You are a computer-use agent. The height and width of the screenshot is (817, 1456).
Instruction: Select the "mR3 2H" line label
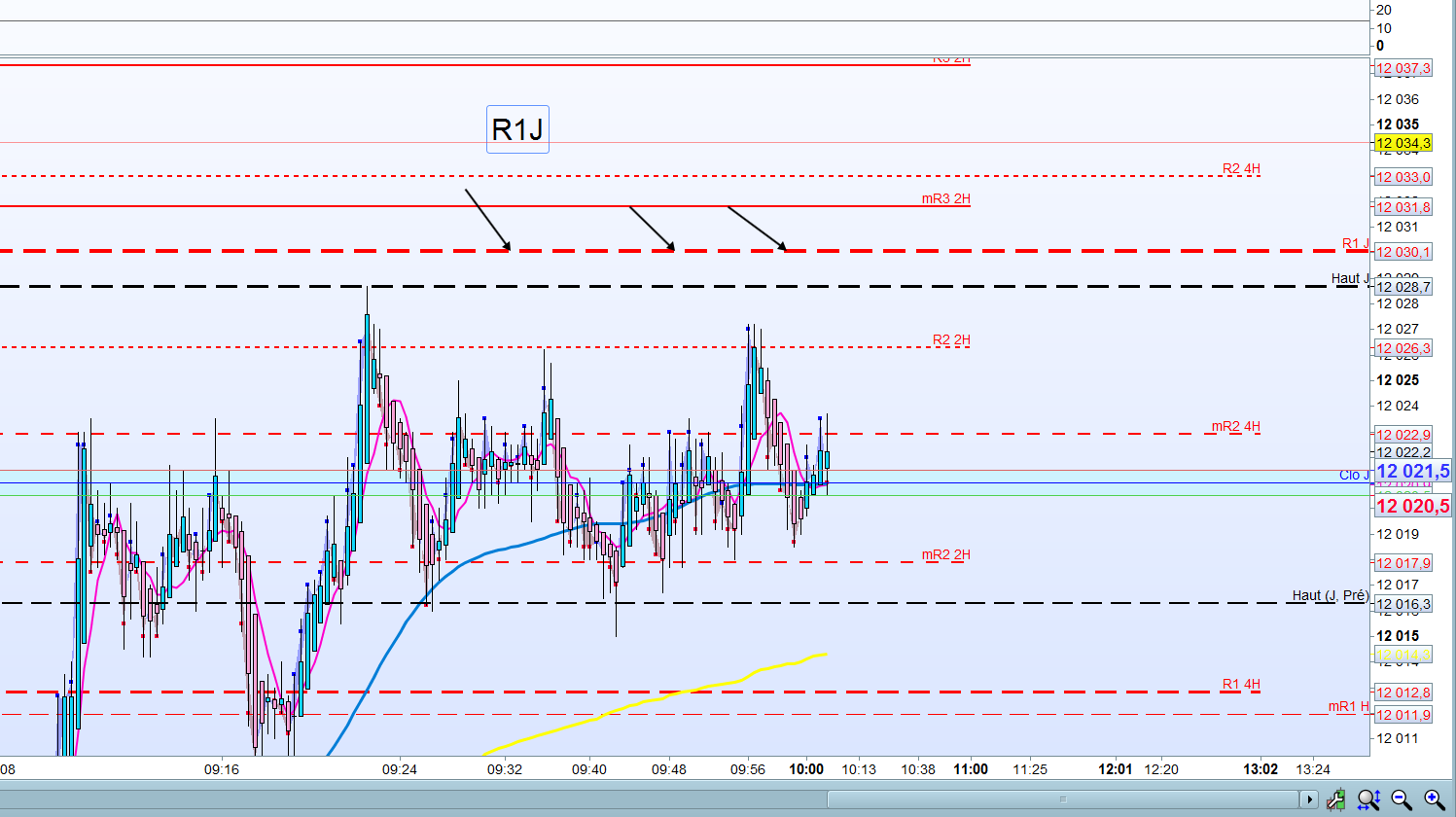click(x=946, y=199)
